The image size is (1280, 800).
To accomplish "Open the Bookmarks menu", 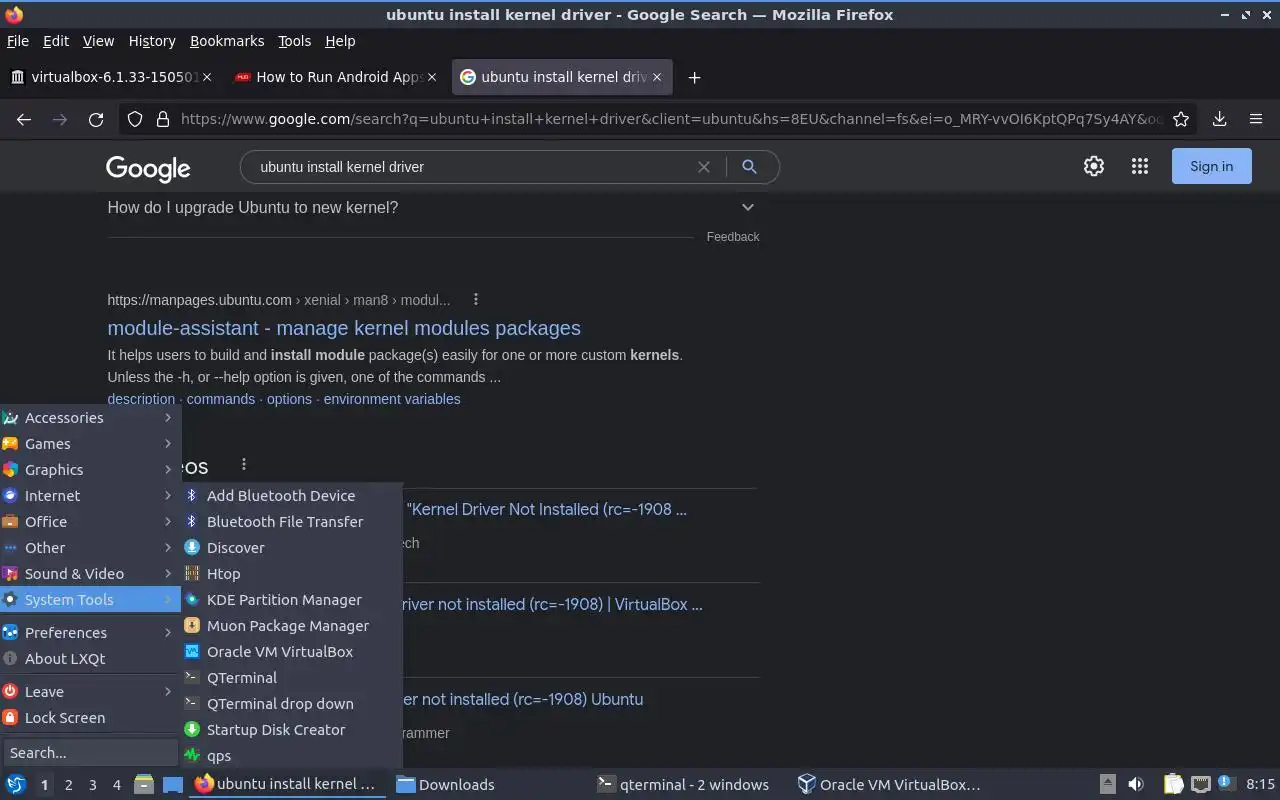I will [x=227, y=41].
